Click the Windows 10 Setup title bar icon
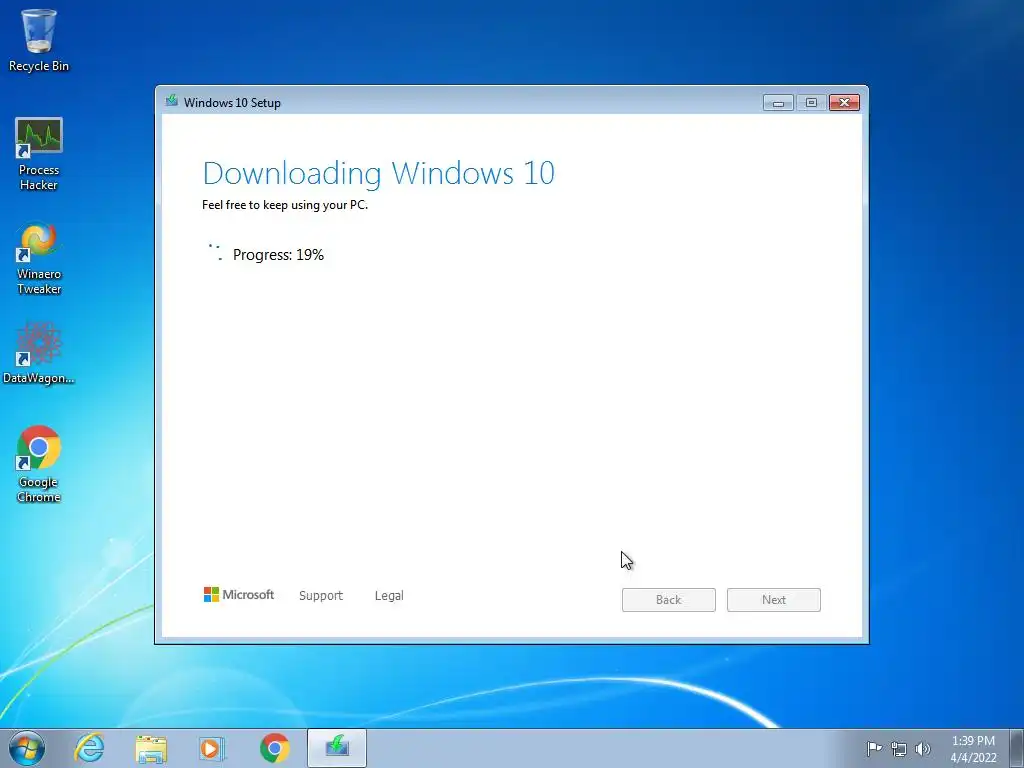The height and width of the screenshot is (768, 1024). pos(172,101)
